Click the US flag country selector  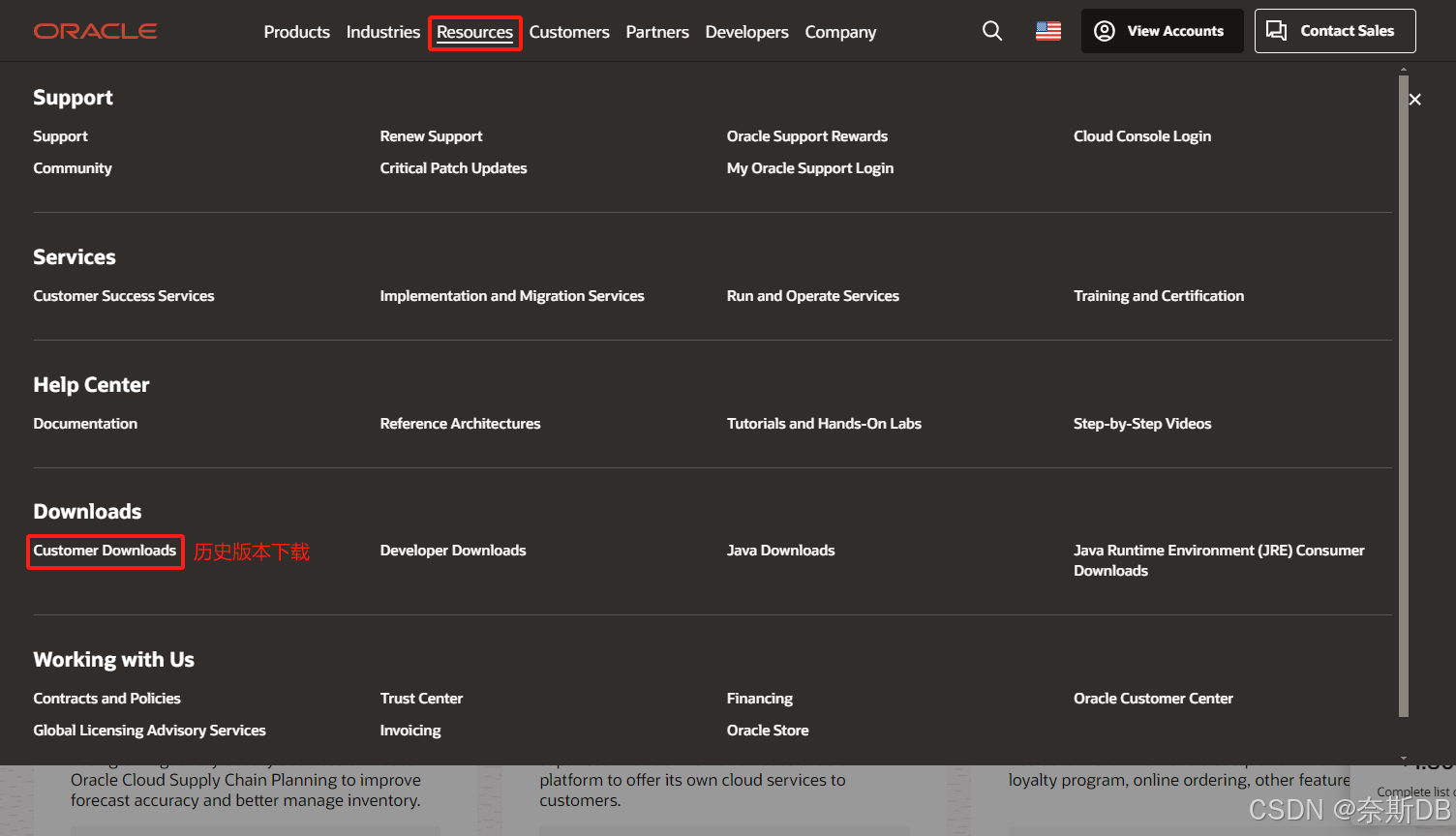pyautogui.click(x=1048, y=31)
